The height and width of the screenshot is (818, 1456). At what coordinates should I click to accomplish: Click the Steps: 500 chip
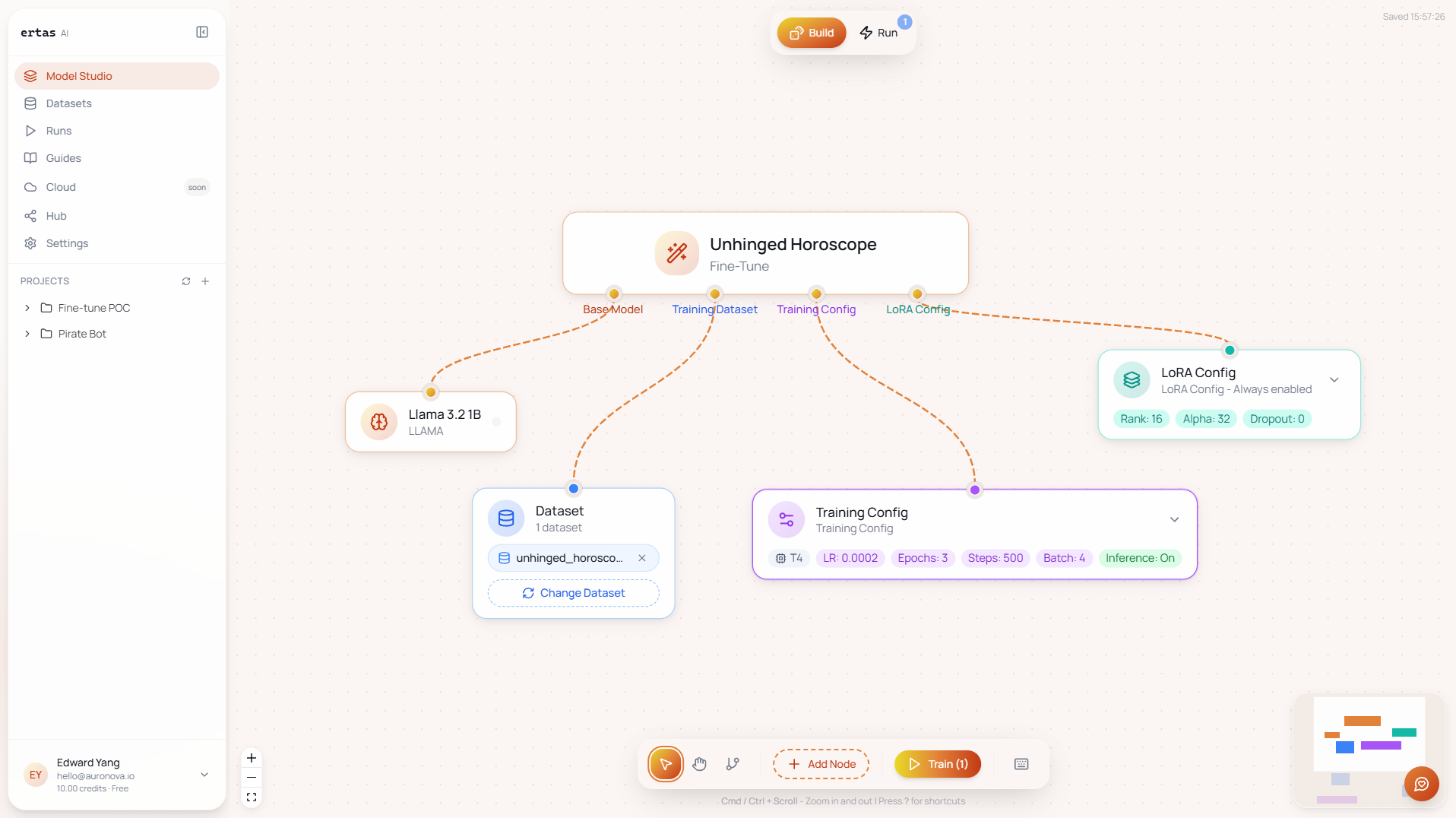995,558
